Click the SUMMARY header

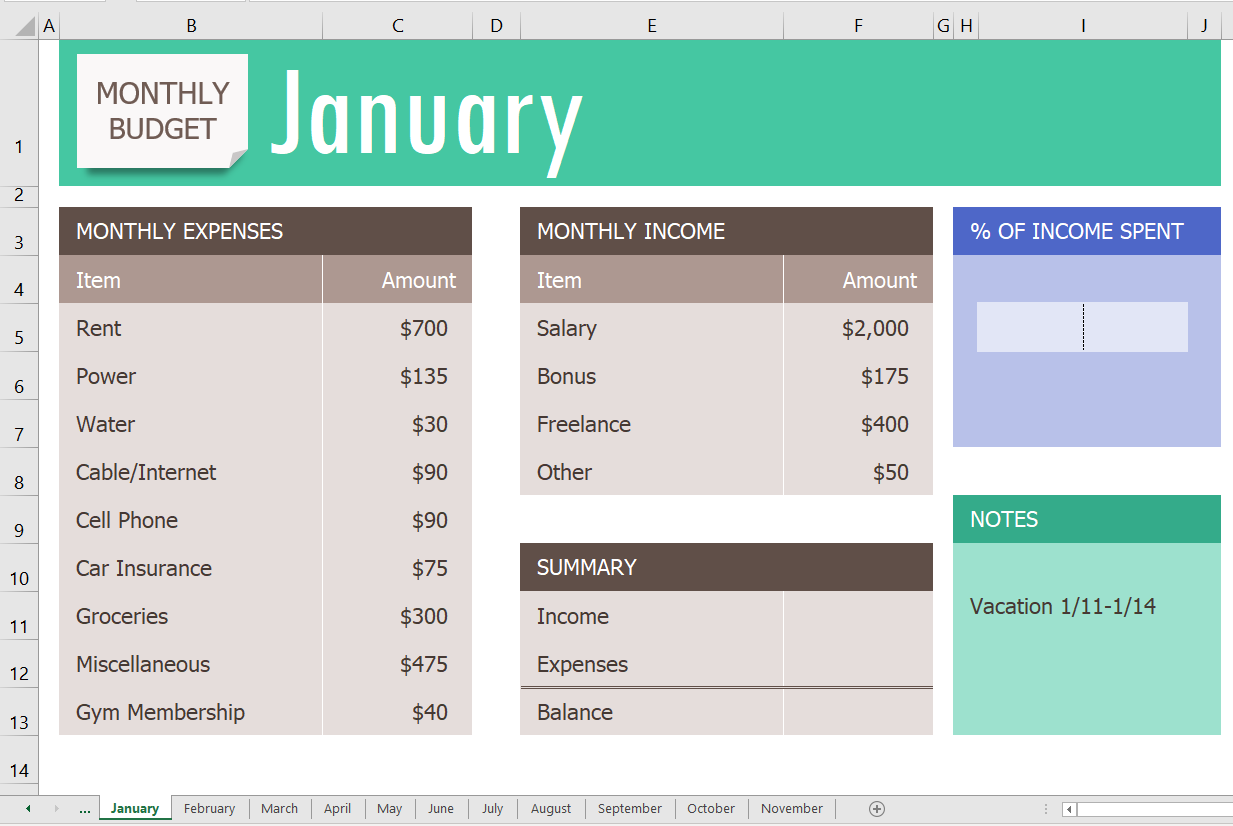(726, 567)
